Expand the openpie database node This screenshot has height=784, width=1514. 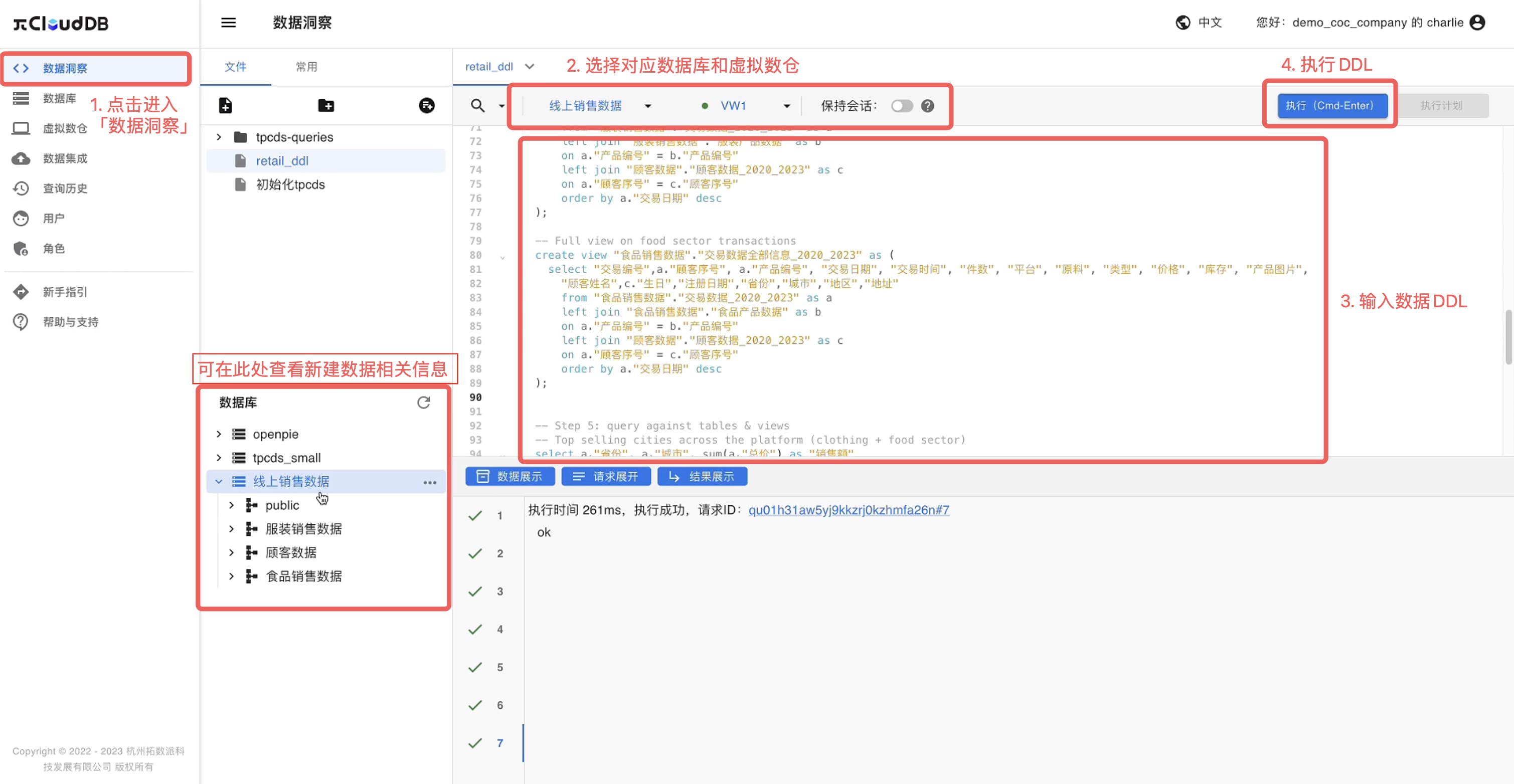(219, 434)
